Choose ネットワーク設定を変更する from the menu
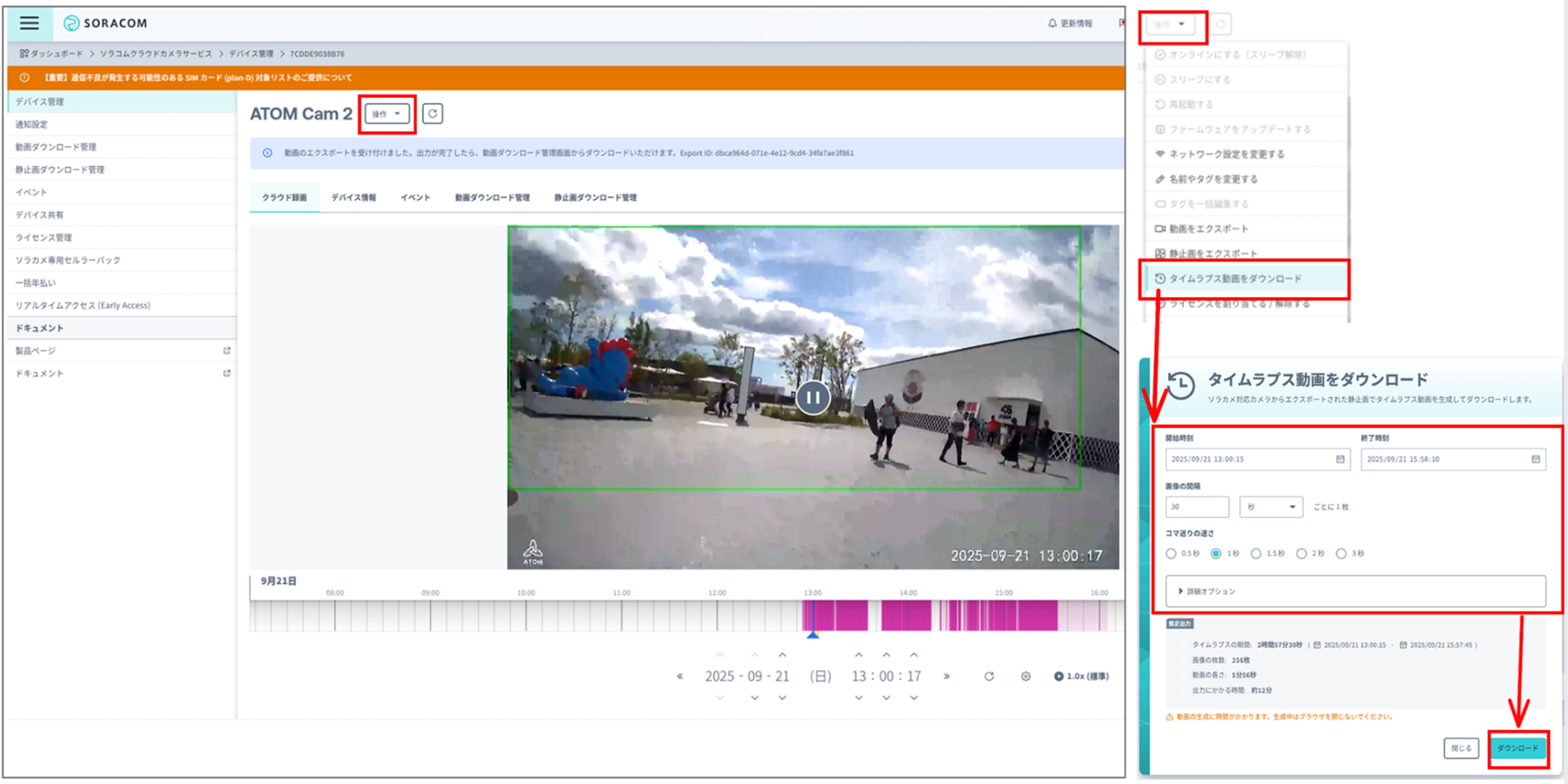Image resolution: width=1568 pixels, height=784 pixels. 1247,154
